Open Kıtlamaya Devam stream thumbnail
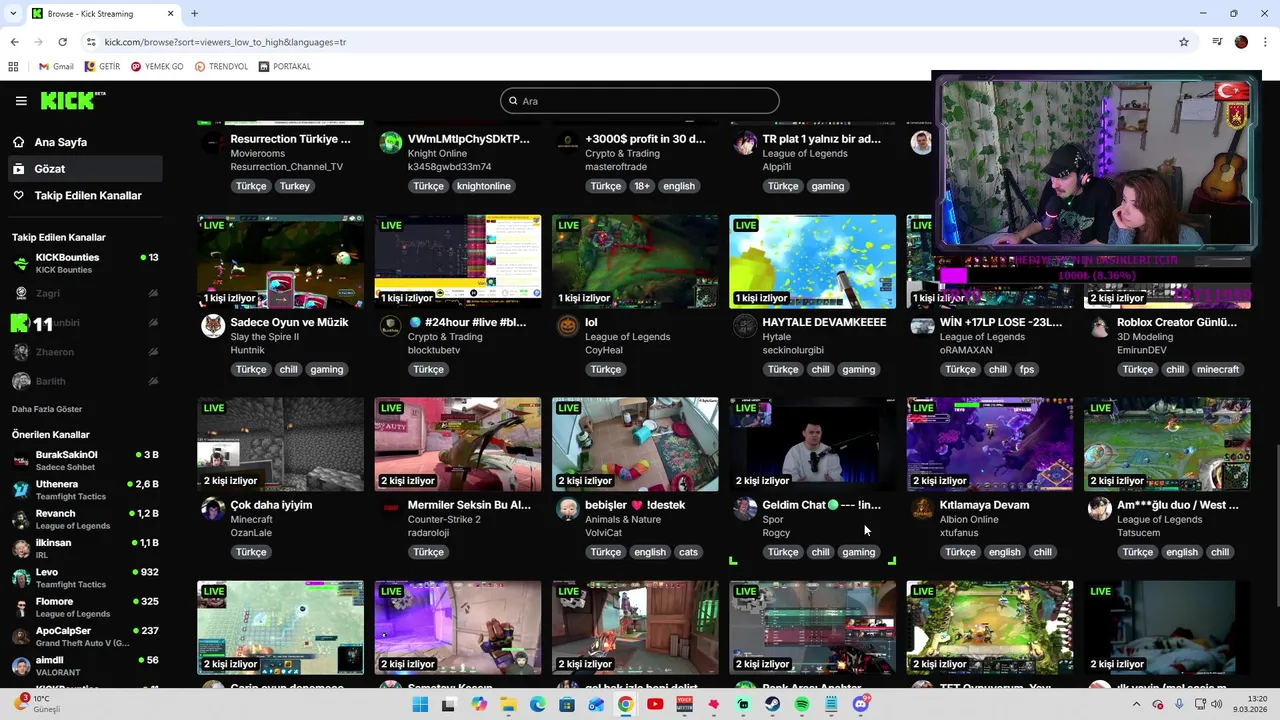Image resolution: width=1280 pixels, height=720 pixels. (990, 444)
